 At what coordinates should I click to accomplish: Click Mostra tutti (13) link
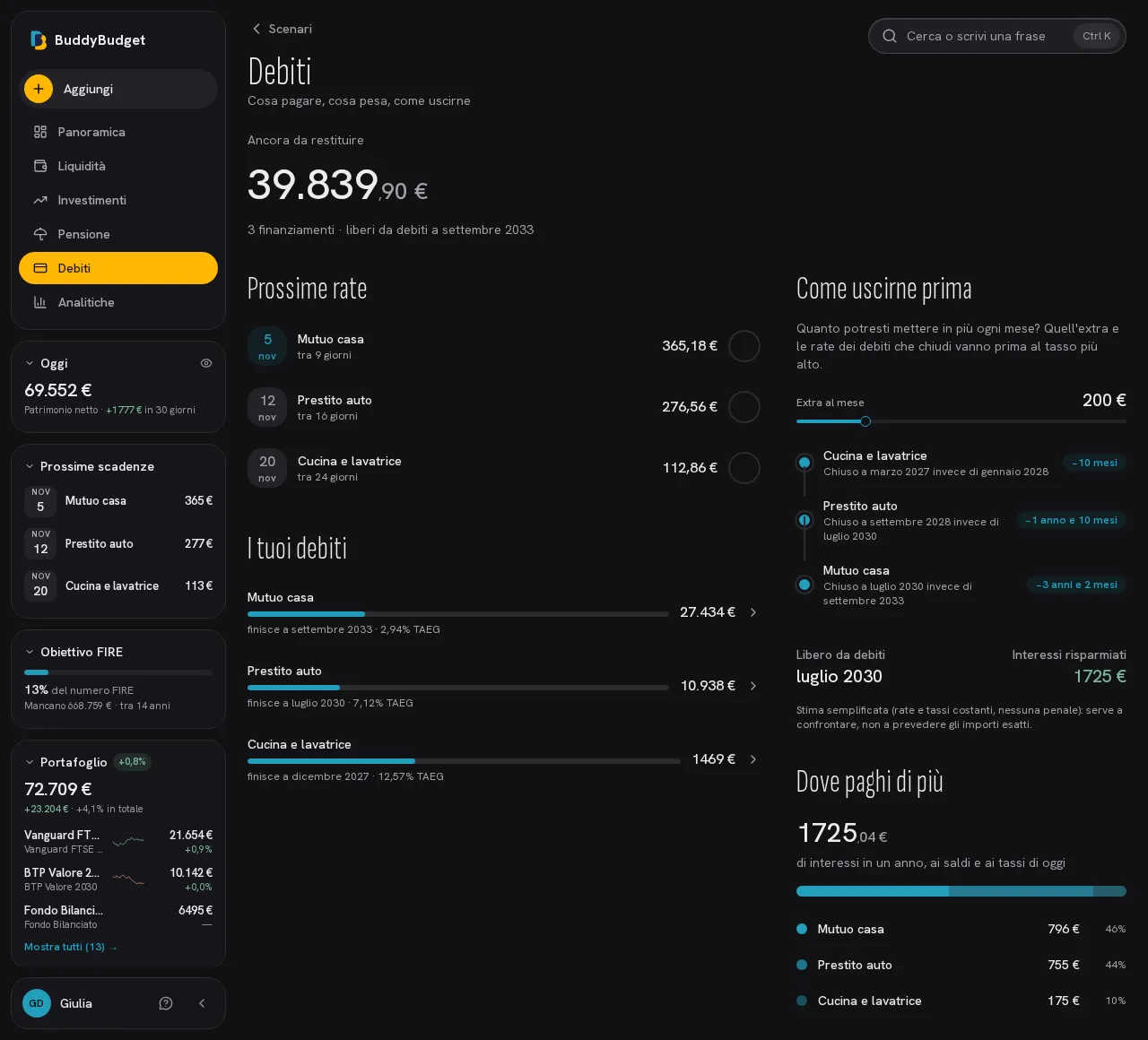(x=71, y=947)
